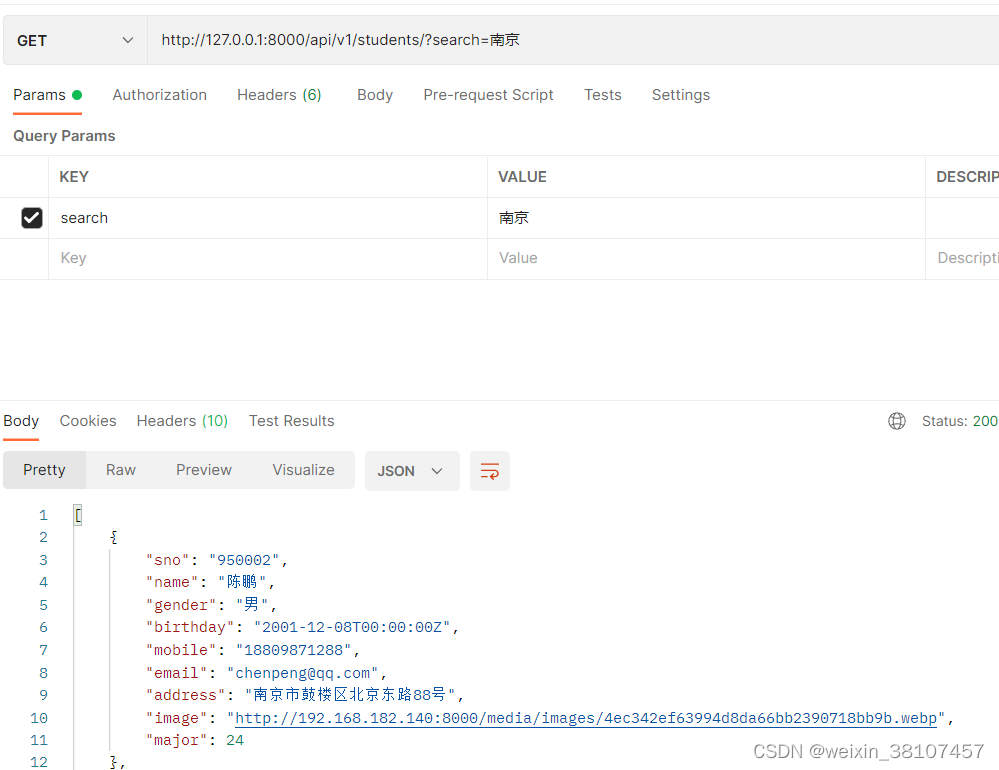The image size is (999, 770).
Task: Open the Headers (6) request tab
Action: tap(279, 95)
